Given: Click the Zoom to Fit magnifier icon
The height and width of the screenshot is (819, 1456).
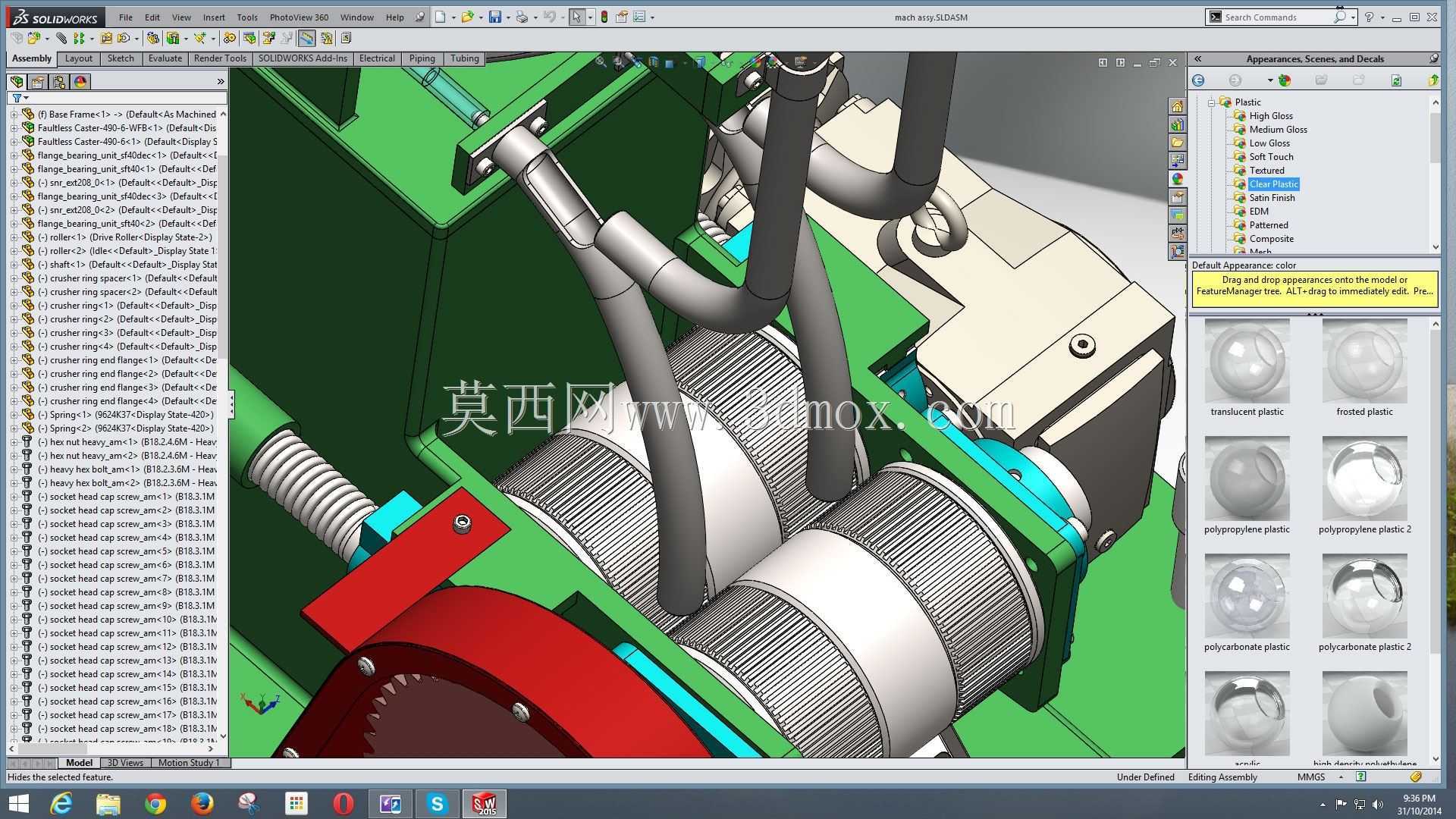Looking at the screenshot, I should pyautogui.click(x=601, y=62).
